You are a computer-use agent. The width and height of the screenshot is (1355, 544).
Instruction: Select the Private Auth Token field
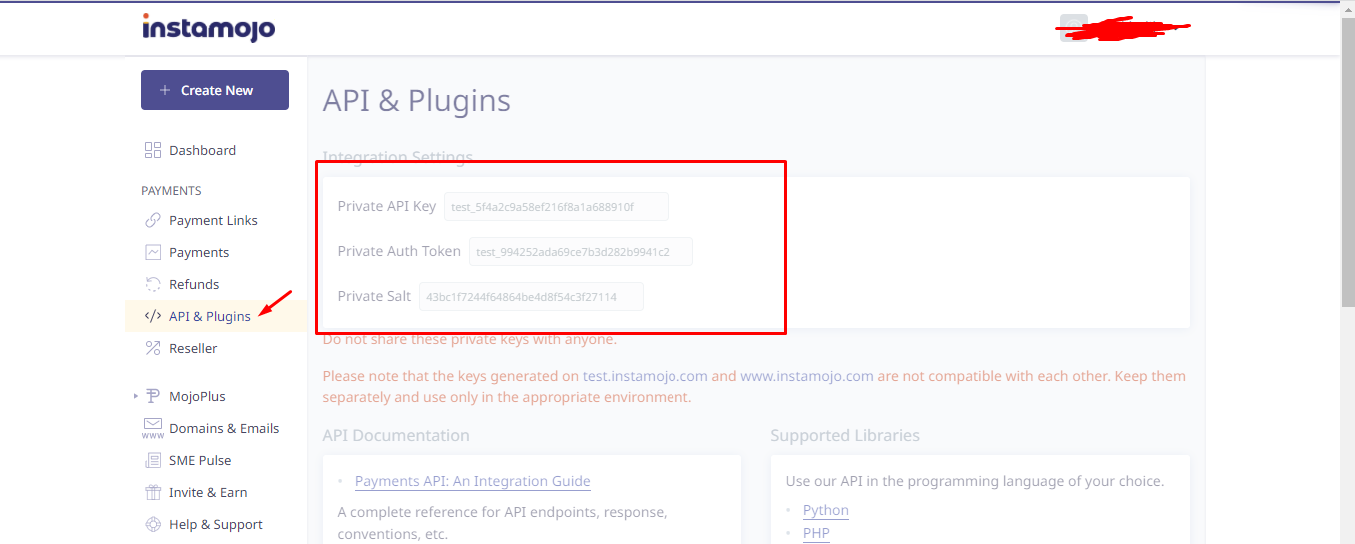[580, 251]
